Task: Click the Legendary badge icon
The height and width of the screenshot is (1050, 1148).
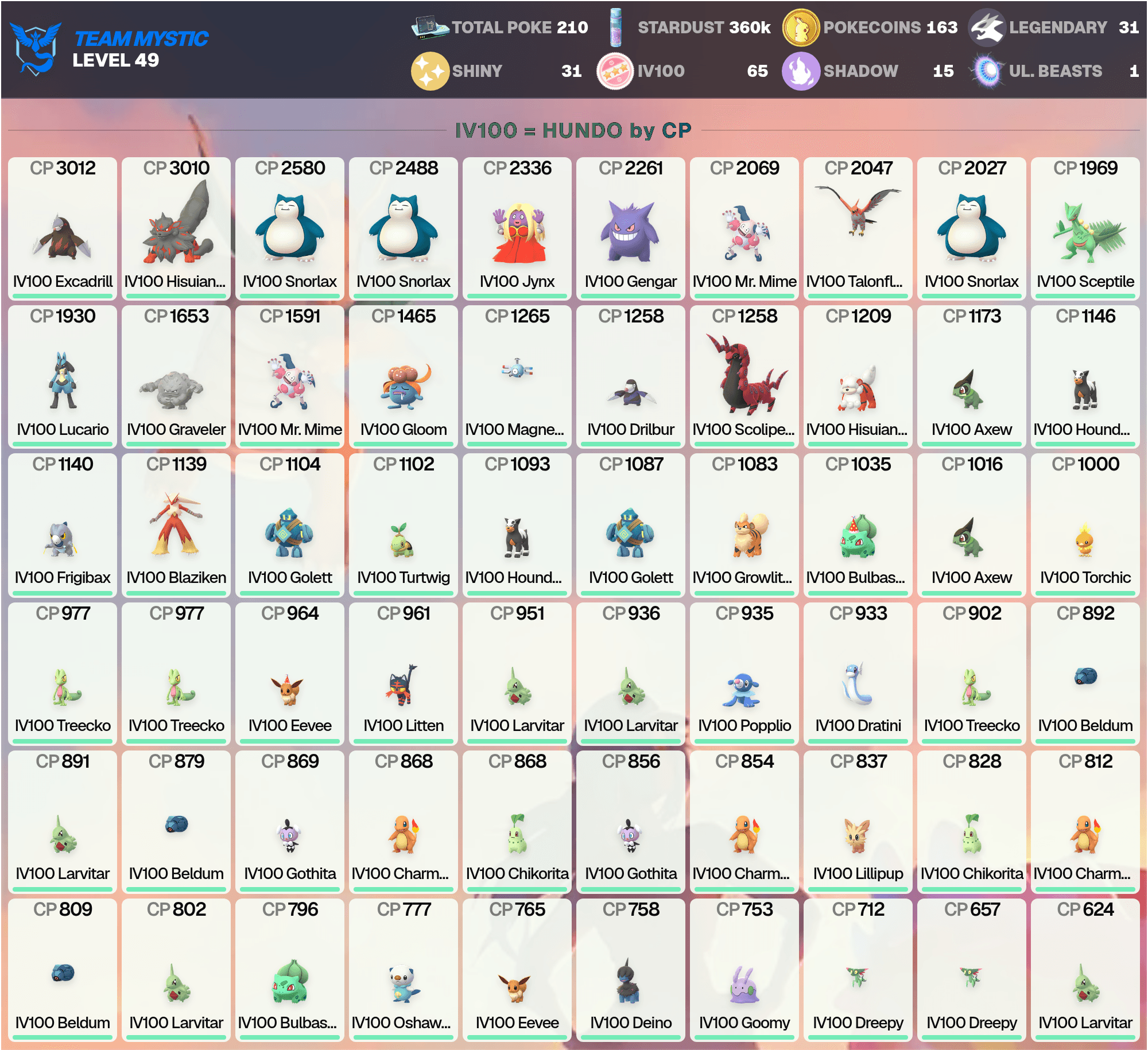Action: click(987, 28)
